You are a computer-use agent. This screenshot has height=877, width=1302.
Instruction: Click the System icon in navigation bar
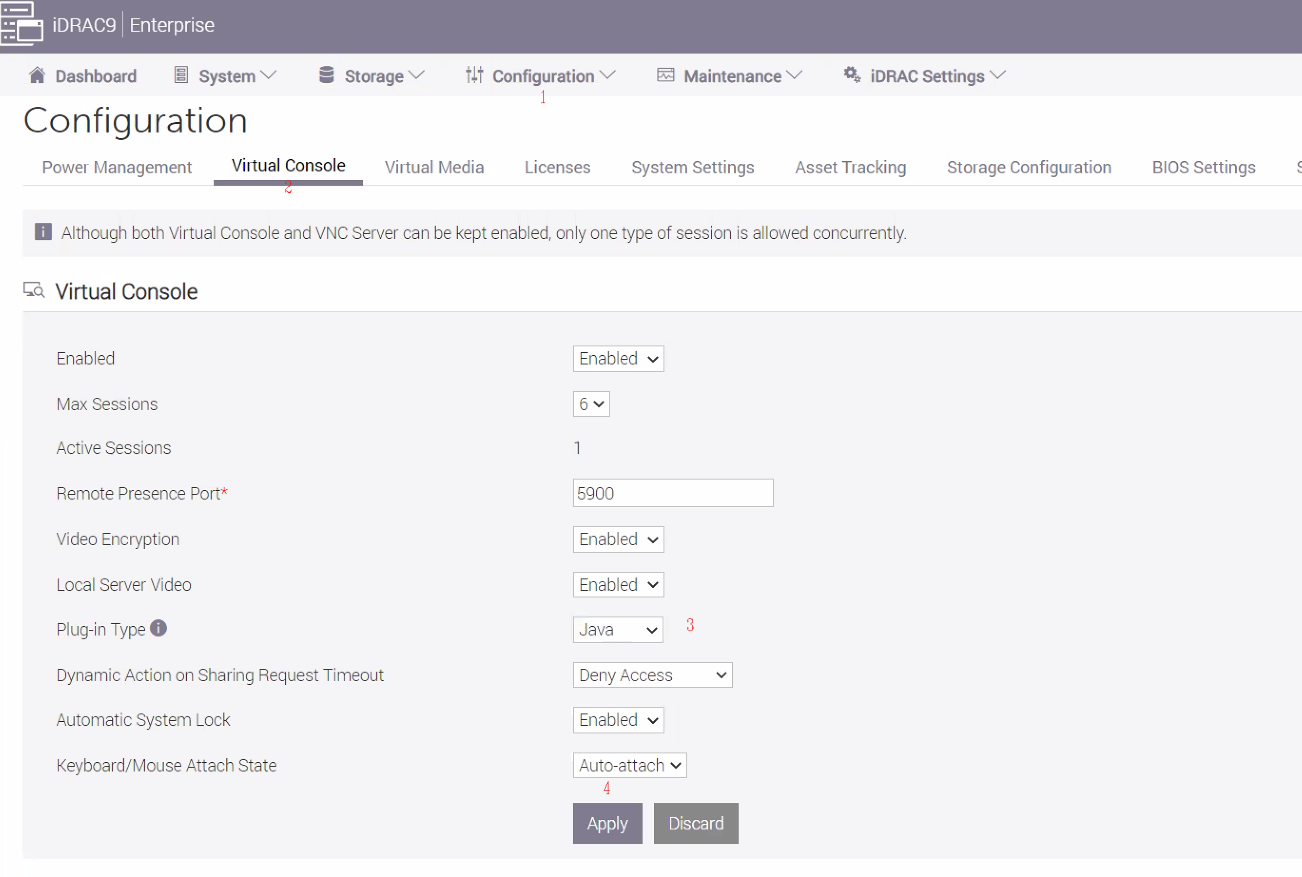[182, 75]
